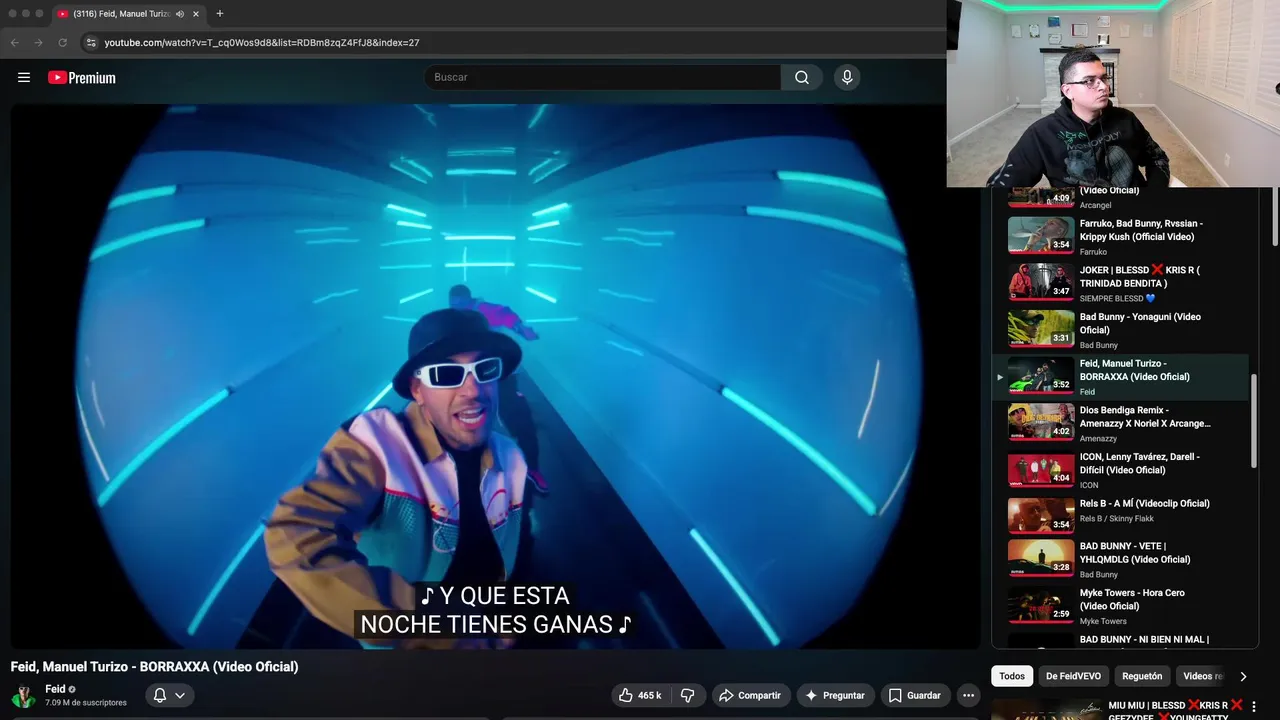Open a new browser tab
1280x720 pixels.
pyautogui.click(x=219, y=14)
